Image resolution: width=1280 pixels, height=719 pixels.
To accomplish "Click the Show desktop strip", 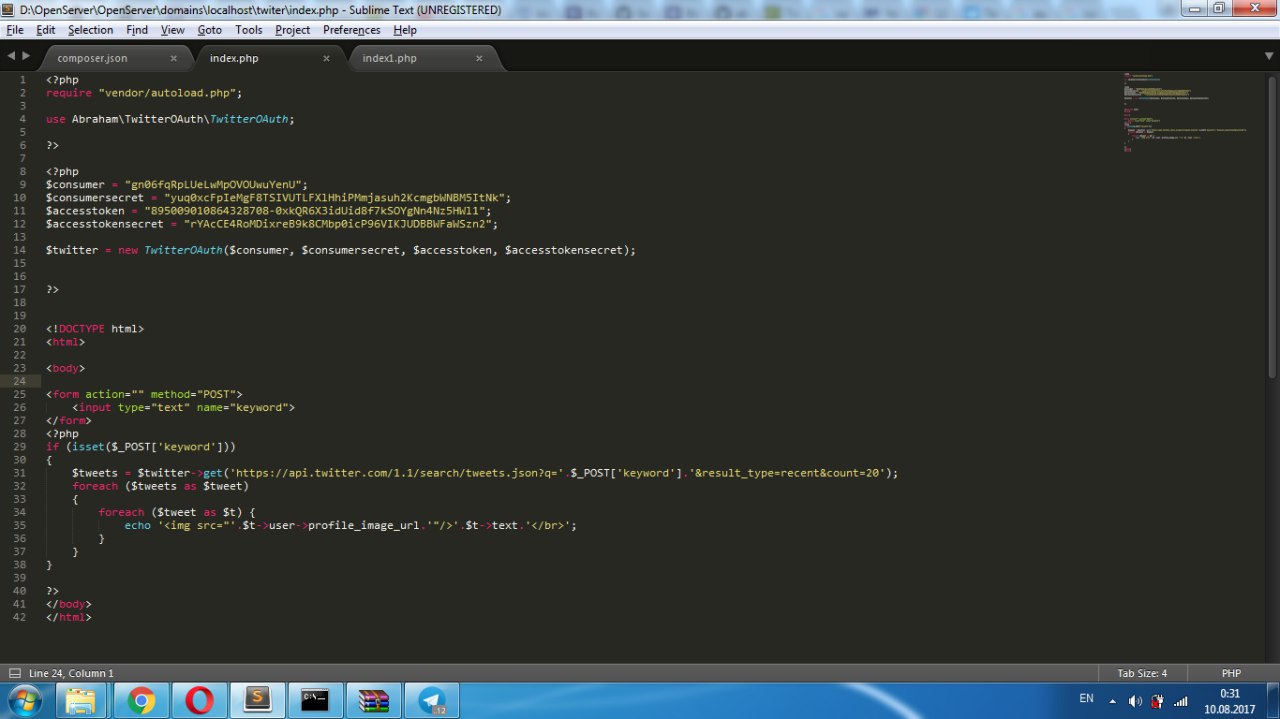I will click(x=1272, y=701).
